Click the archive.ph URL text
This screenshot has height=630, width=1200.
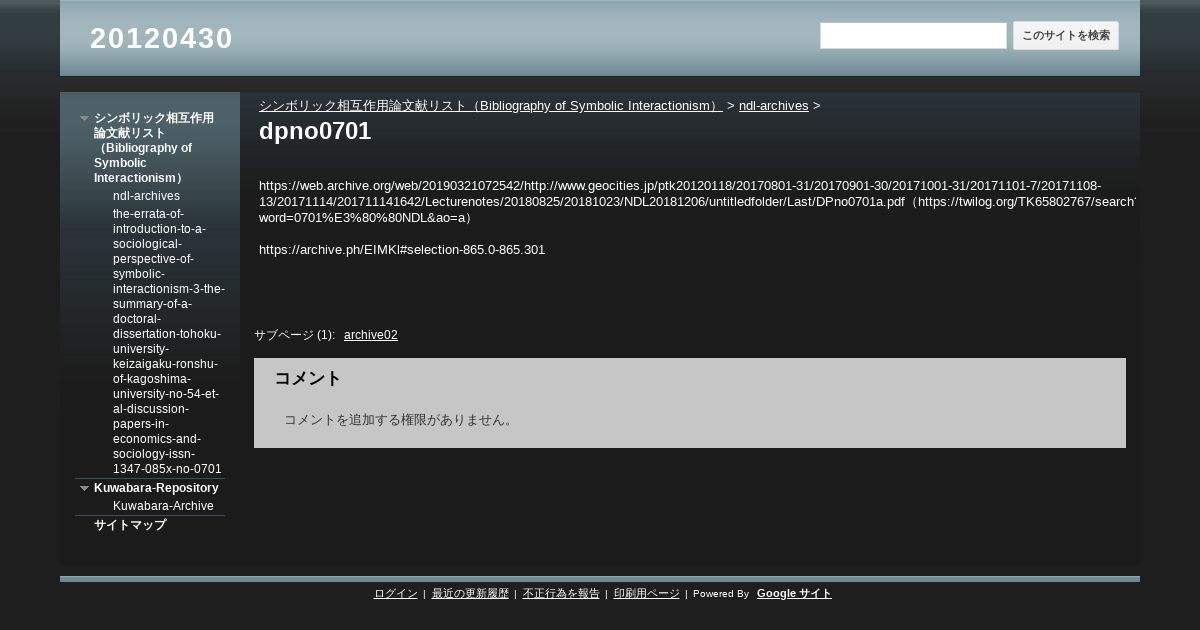click(402, 250)
